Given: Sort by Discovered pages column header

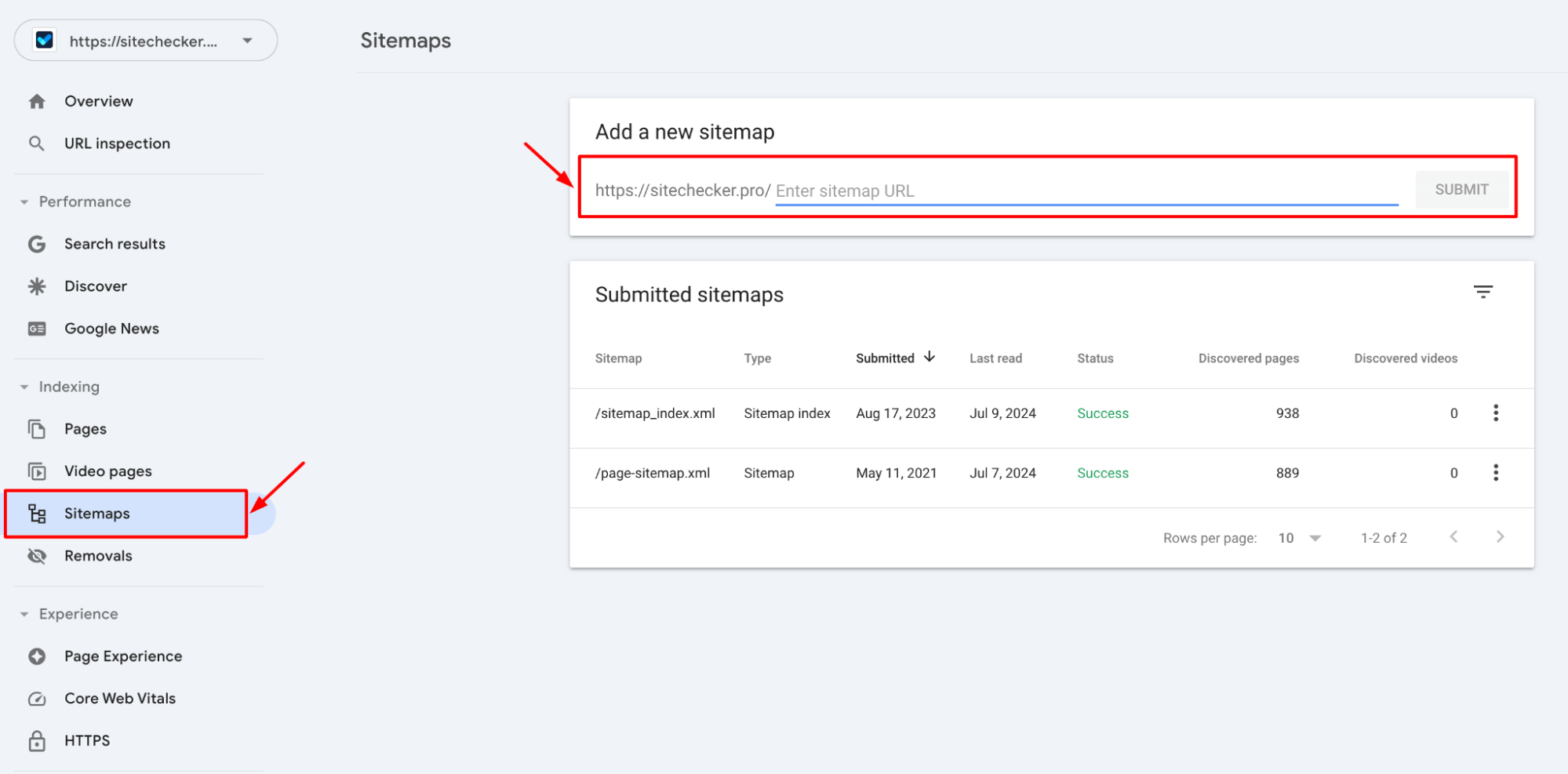Looking at the screenshot, I should tap(1248, 358).
